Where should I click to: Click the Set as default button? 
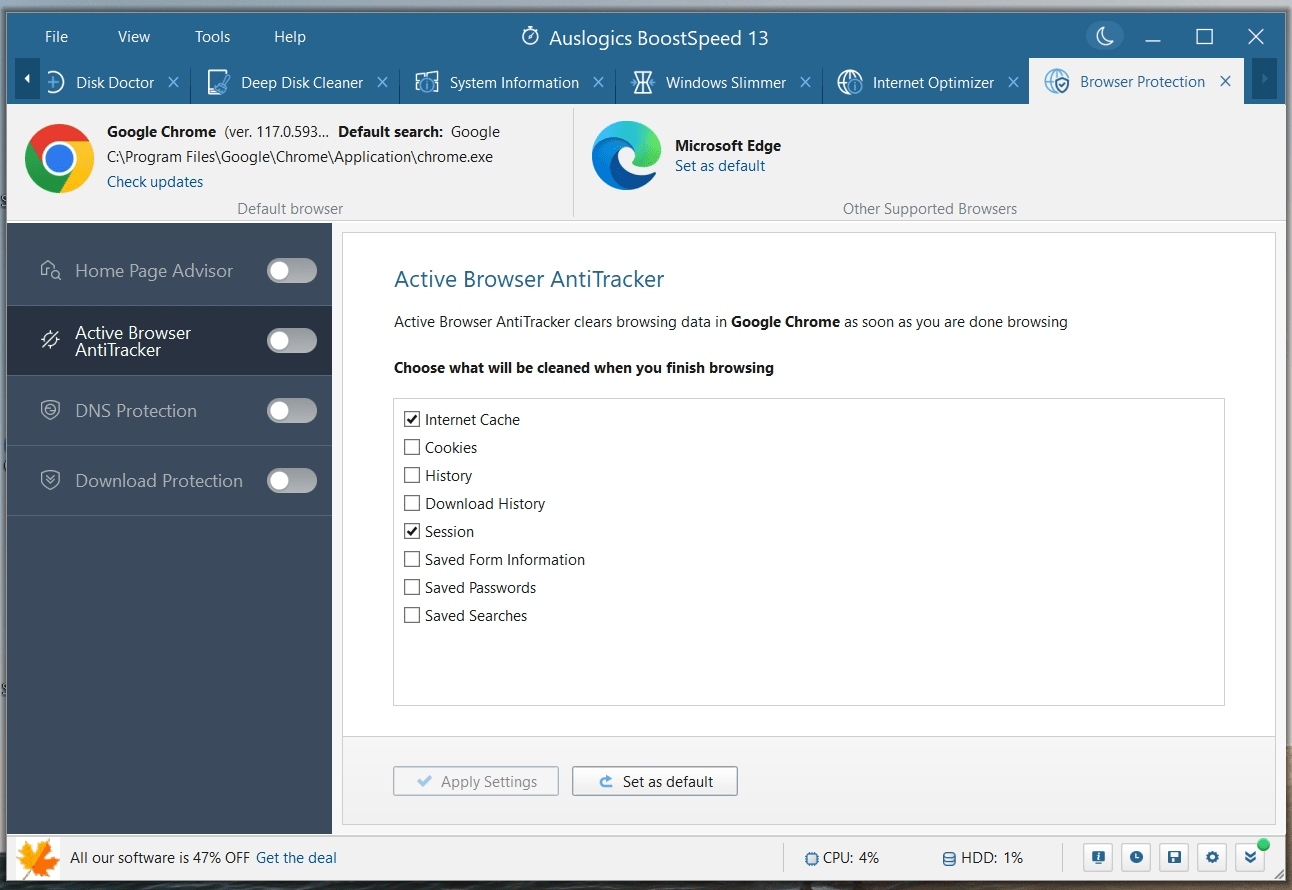pos(655,781)
